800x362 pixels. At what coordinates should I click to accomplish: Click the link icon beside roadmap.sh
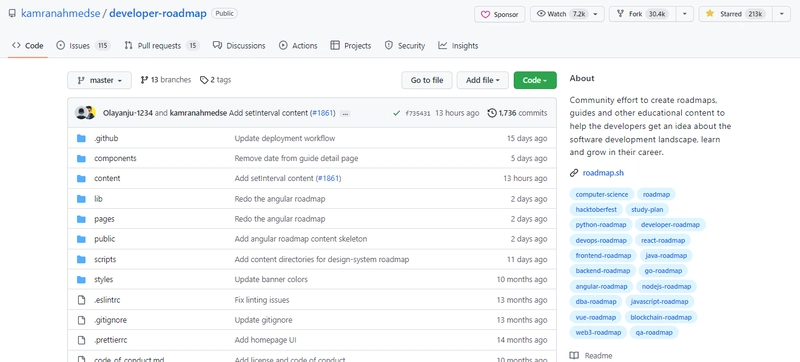(x=574, y=173)
